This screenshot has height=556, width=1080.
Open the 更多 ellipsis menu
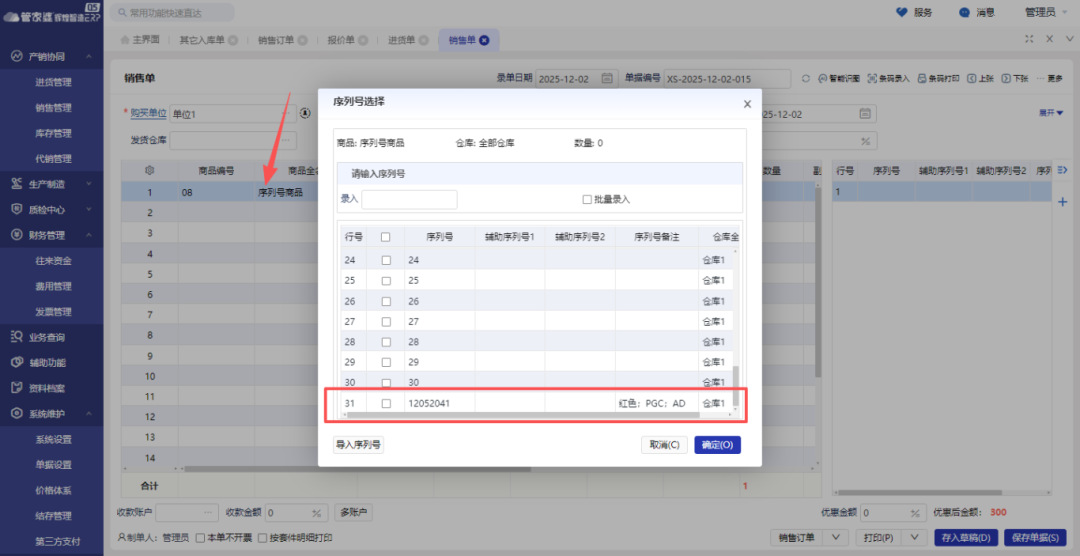[x=1050, y=79]
